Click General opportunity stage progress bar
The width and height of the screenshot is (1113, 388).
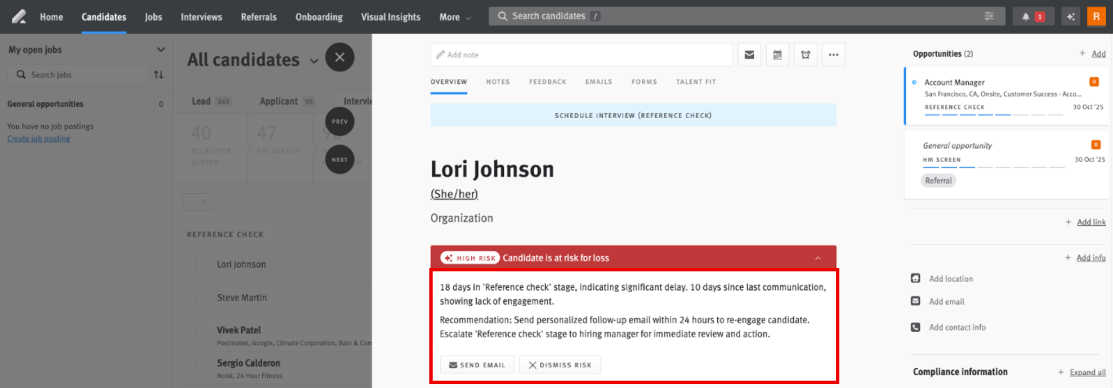[x=994, y=167]
